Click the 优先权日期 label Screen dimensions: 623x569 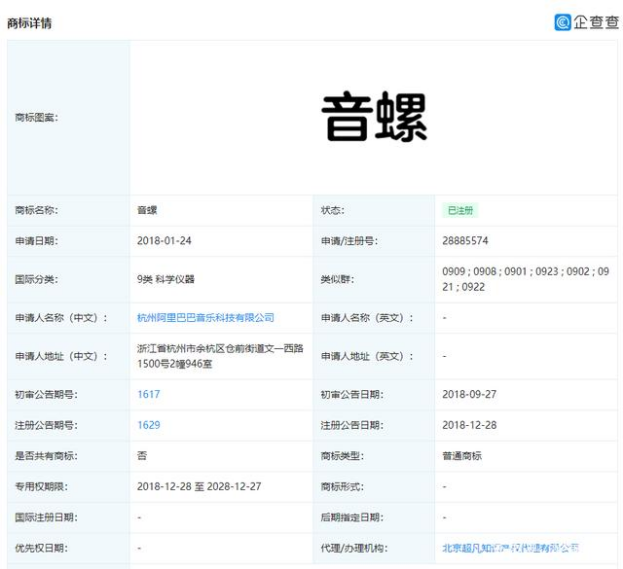tap(41, 548)
